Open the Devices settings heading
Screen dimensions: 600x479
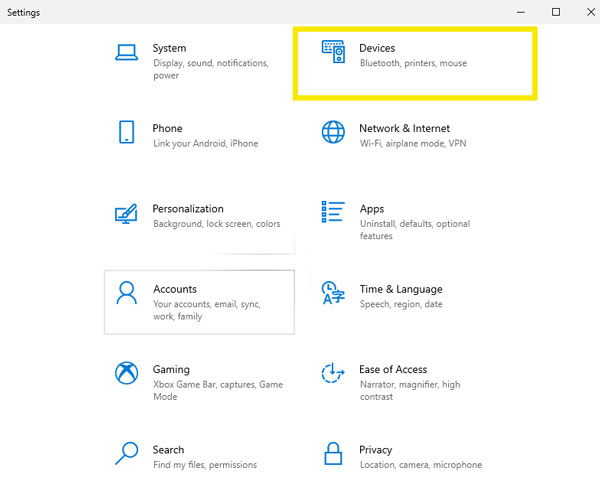tap(377, 48)
